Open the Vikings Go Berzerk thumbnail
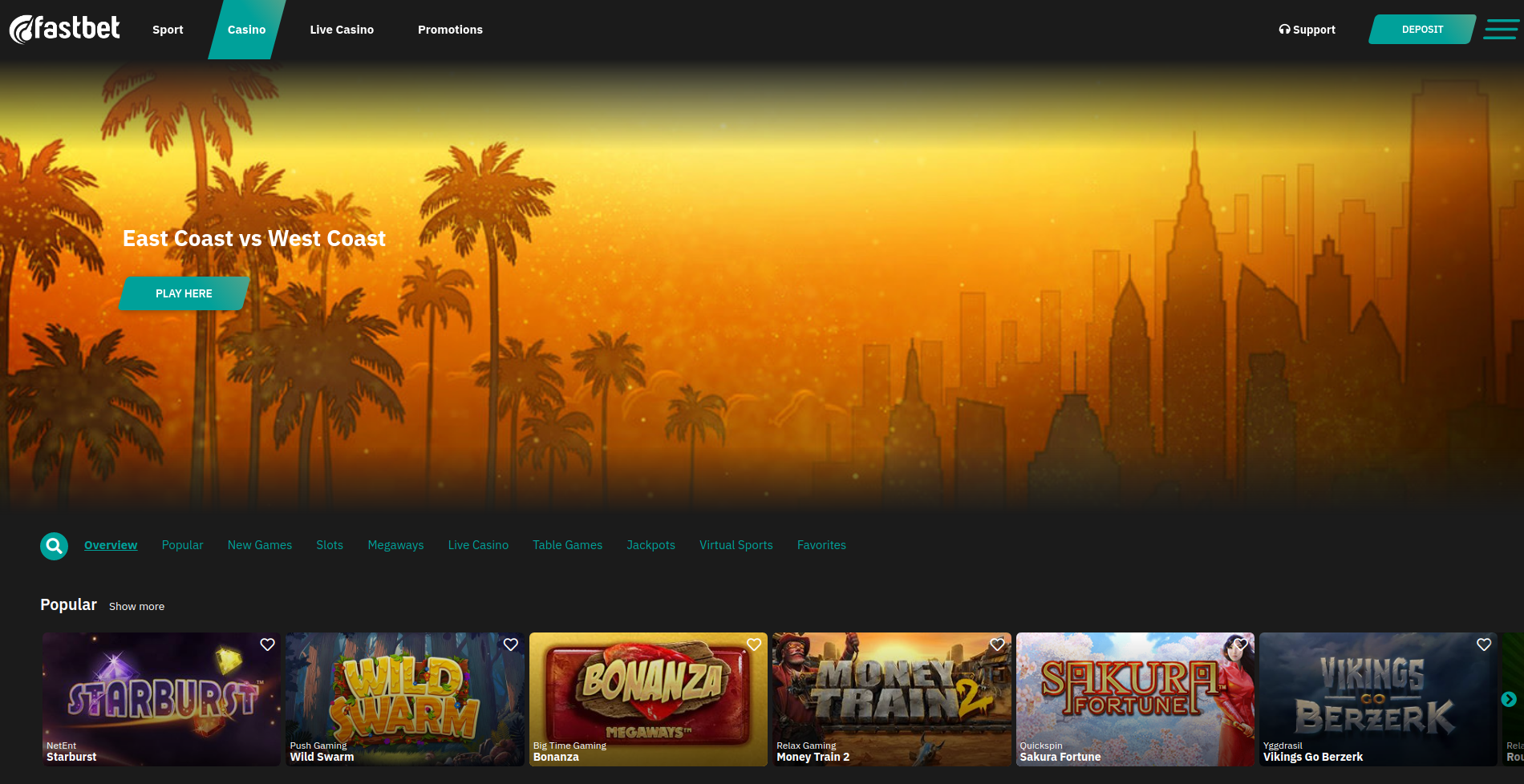 tap(1378, 699)
